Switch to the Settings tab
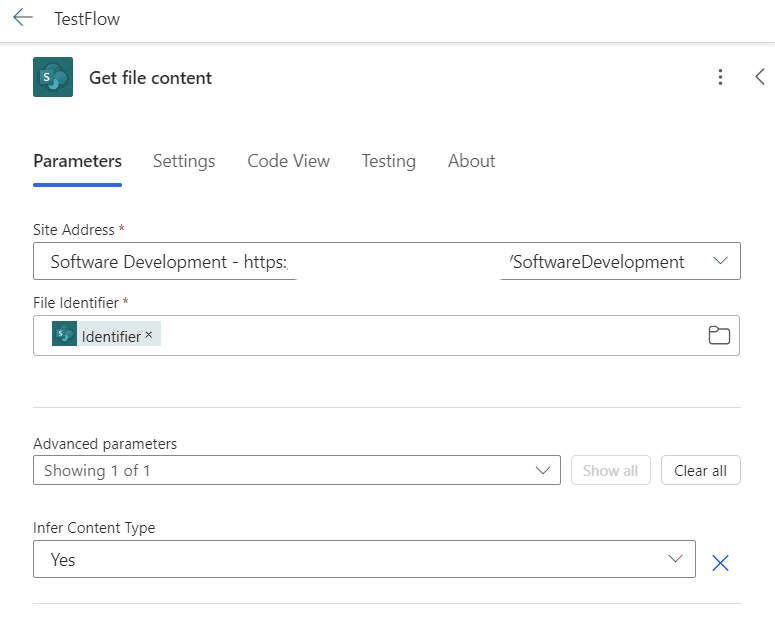This screenshot has height=626, width=775. coord(184,161)
